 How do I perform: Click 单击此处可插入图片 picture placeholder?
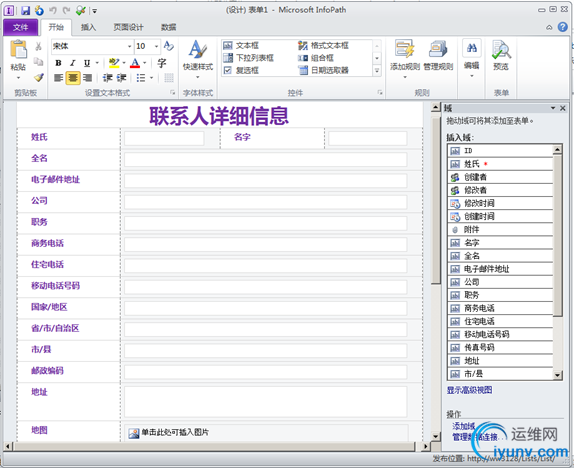click(x=265, y=432)
